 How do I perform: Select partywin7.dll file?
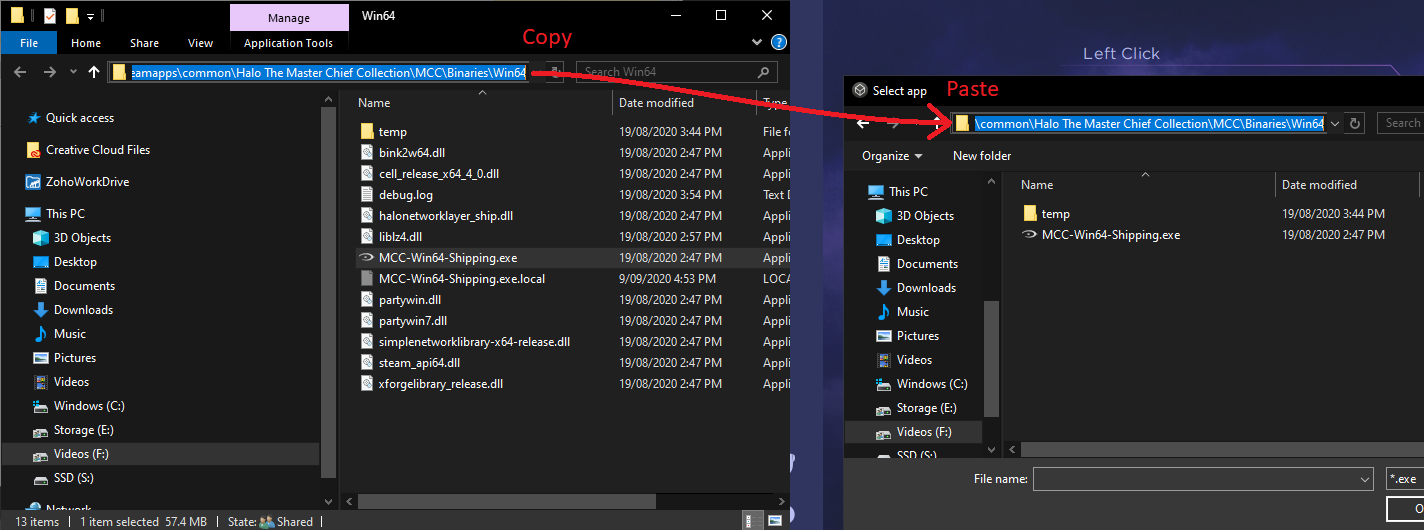click(413, 321)
